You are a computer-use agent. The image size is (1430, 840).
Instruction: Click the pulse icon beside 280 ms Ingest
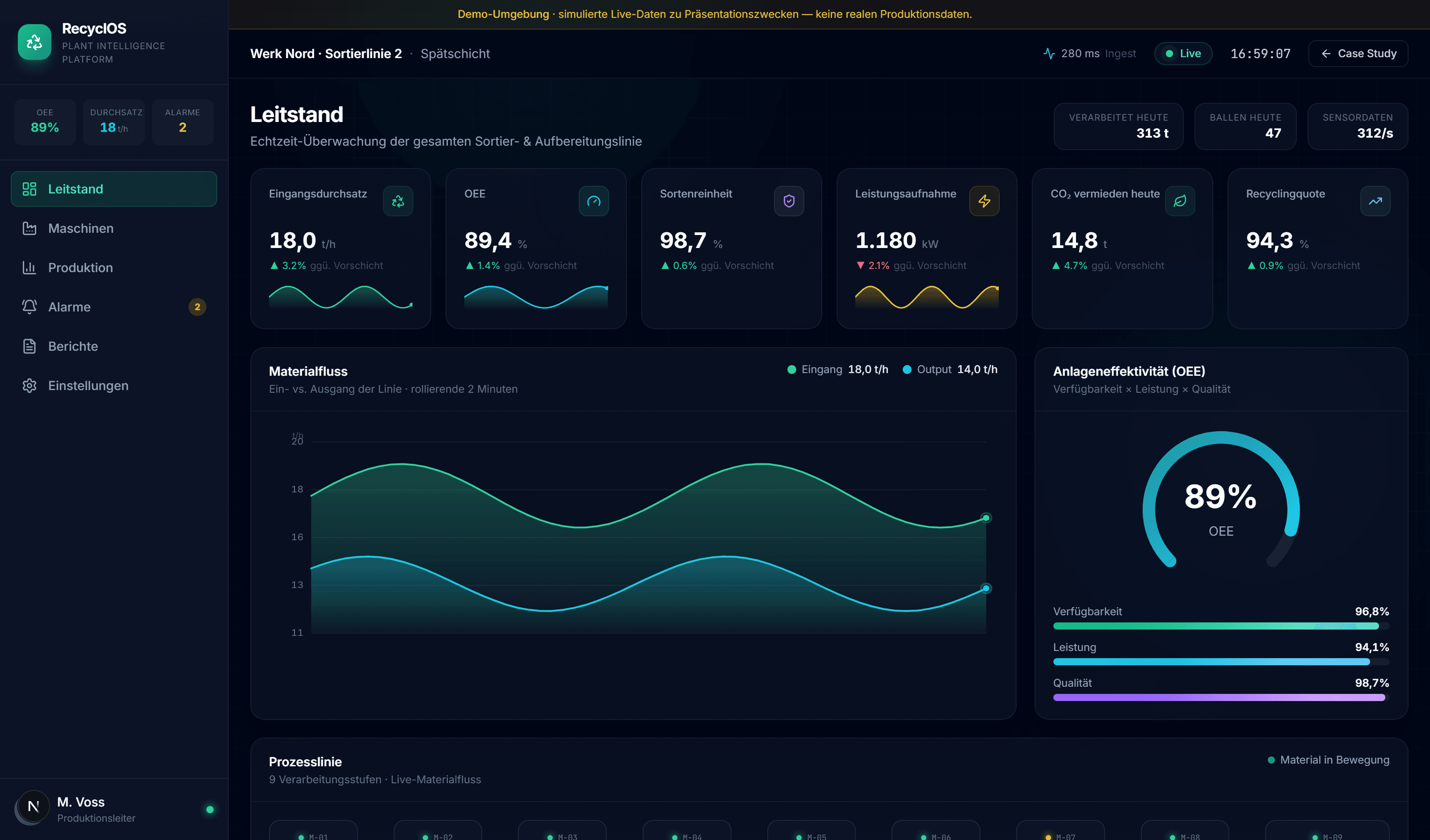tap(1049, 53)
